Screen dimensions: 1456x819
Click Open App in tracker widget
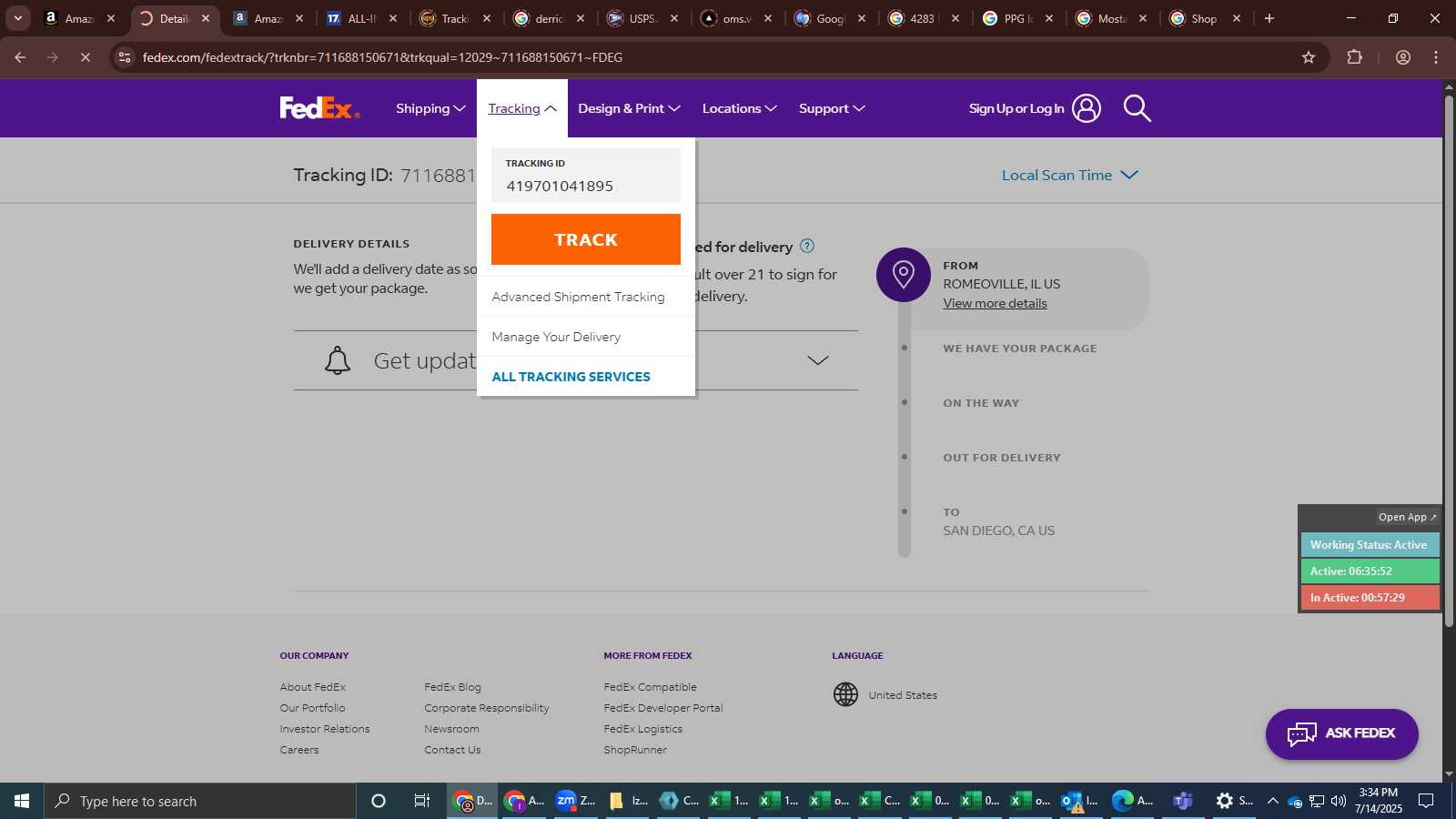pyautogui.click(x=1407, y=517)
